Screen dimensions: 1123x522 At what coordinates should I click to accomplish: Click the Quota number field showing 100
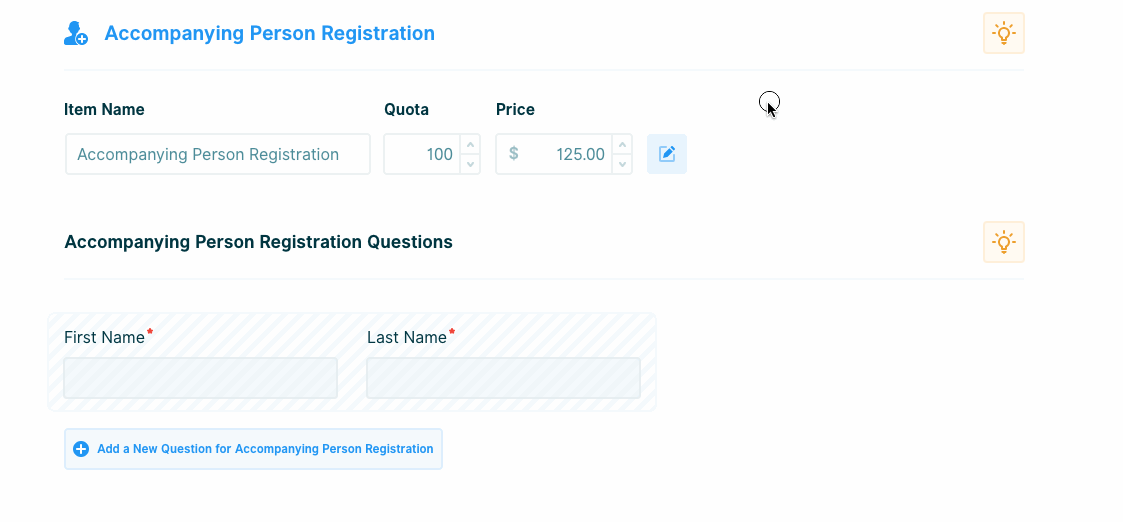(x=422, y=154)
